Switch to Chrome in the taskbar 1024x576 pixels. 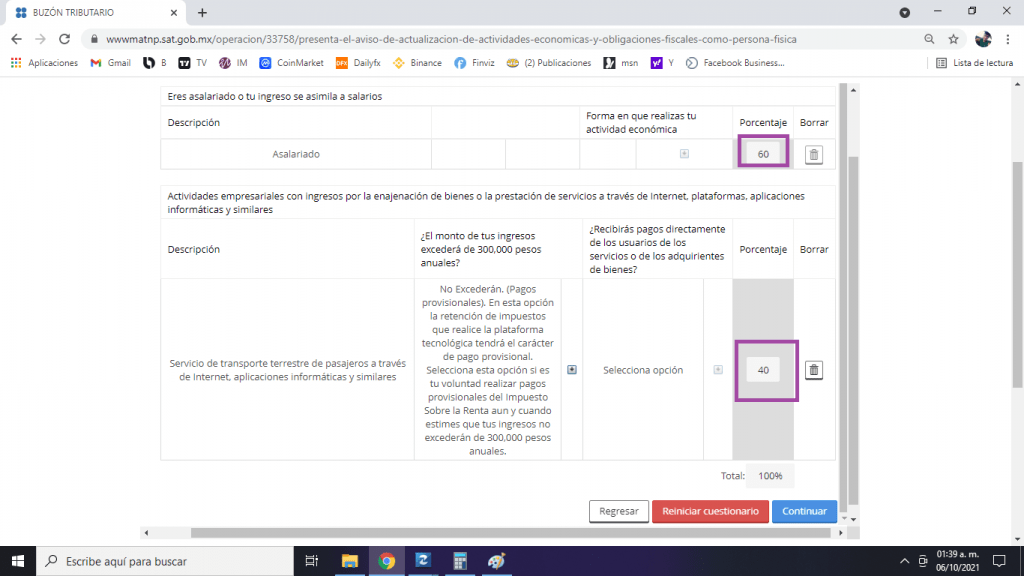coord(387,561)
